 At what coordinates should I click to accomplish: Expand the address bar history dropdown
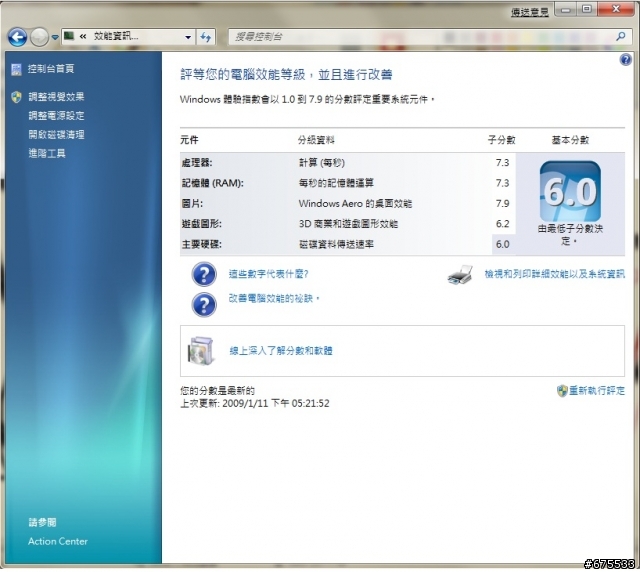(x=188, y=37)
